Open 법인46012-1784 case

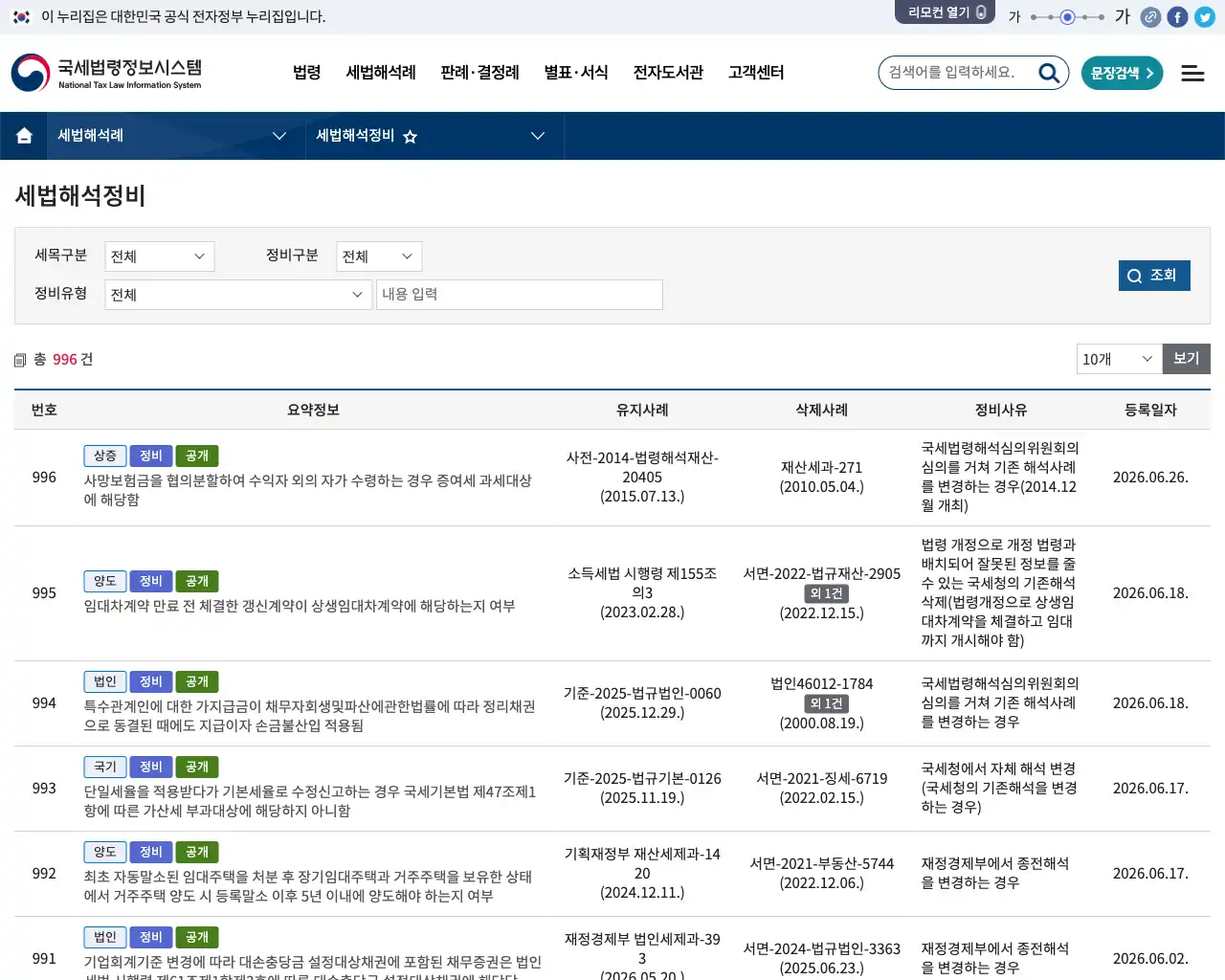tap(821, 684)
